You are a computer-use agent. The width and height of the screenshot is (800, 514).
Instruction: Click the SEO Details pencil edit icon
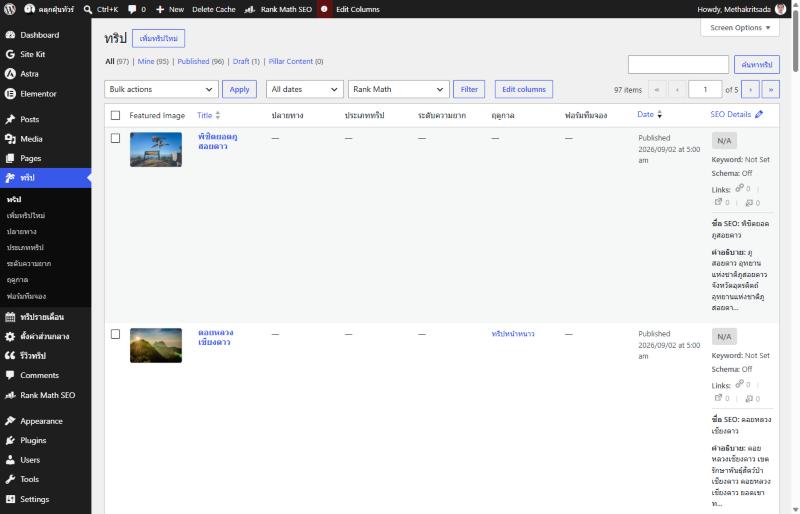759,114
